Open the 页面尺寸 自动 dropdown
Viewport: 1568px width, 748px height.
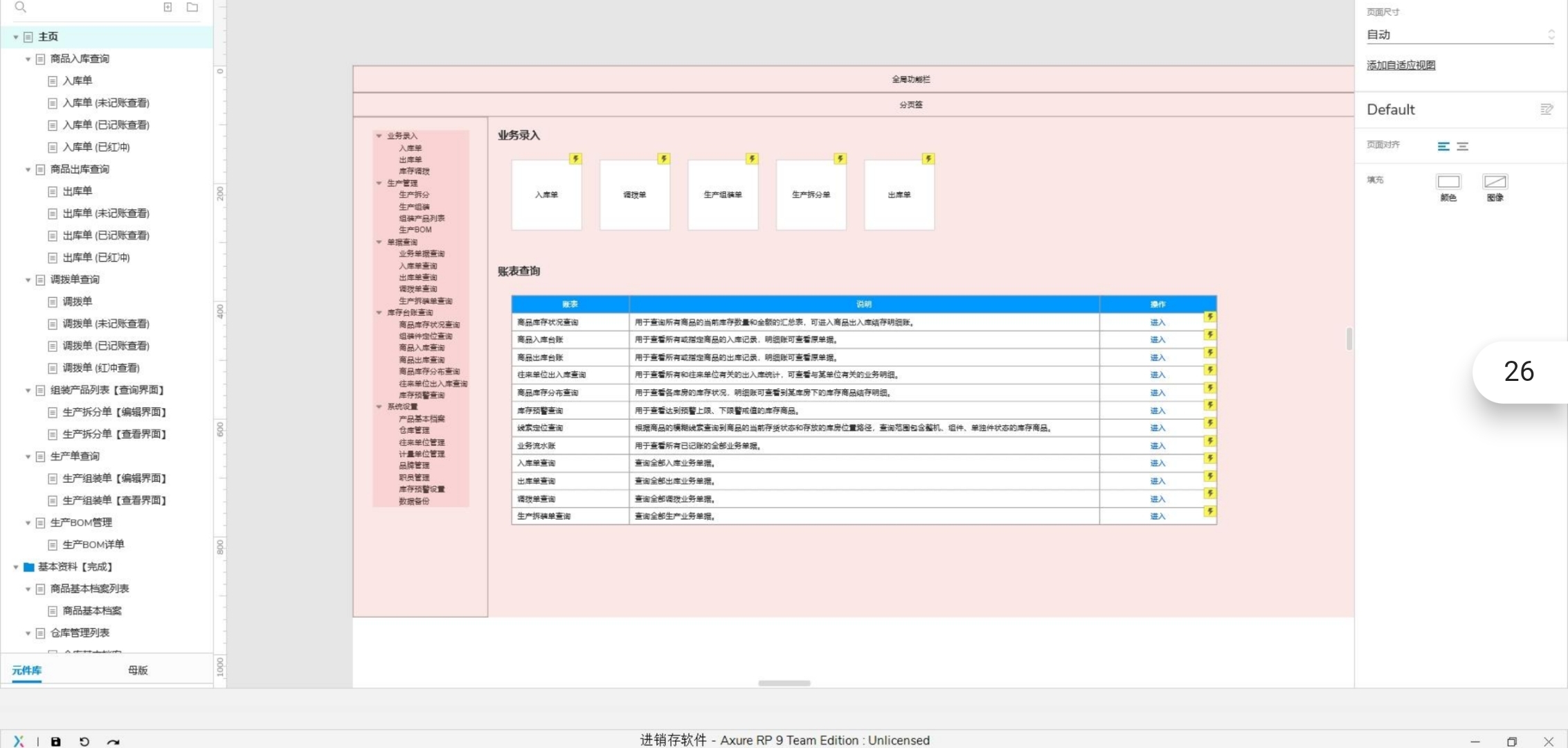click(1461, 35)
